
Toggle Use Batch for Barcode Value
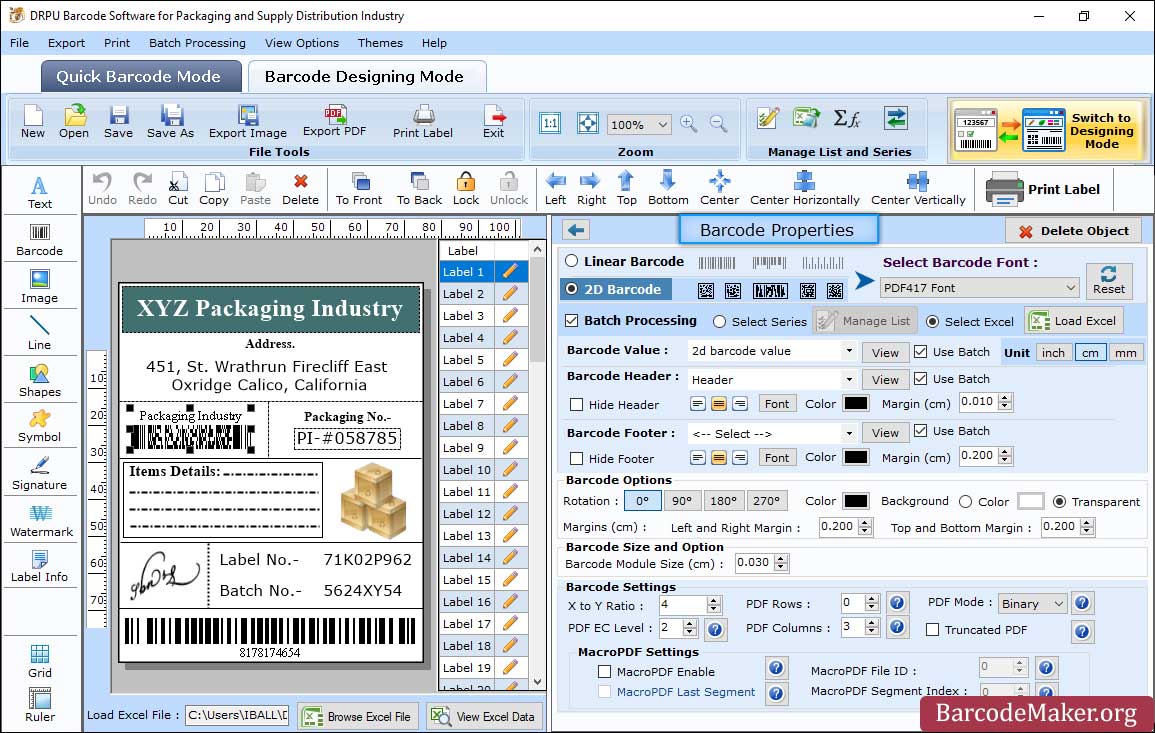pyautogui.click(x=921, y=351)
